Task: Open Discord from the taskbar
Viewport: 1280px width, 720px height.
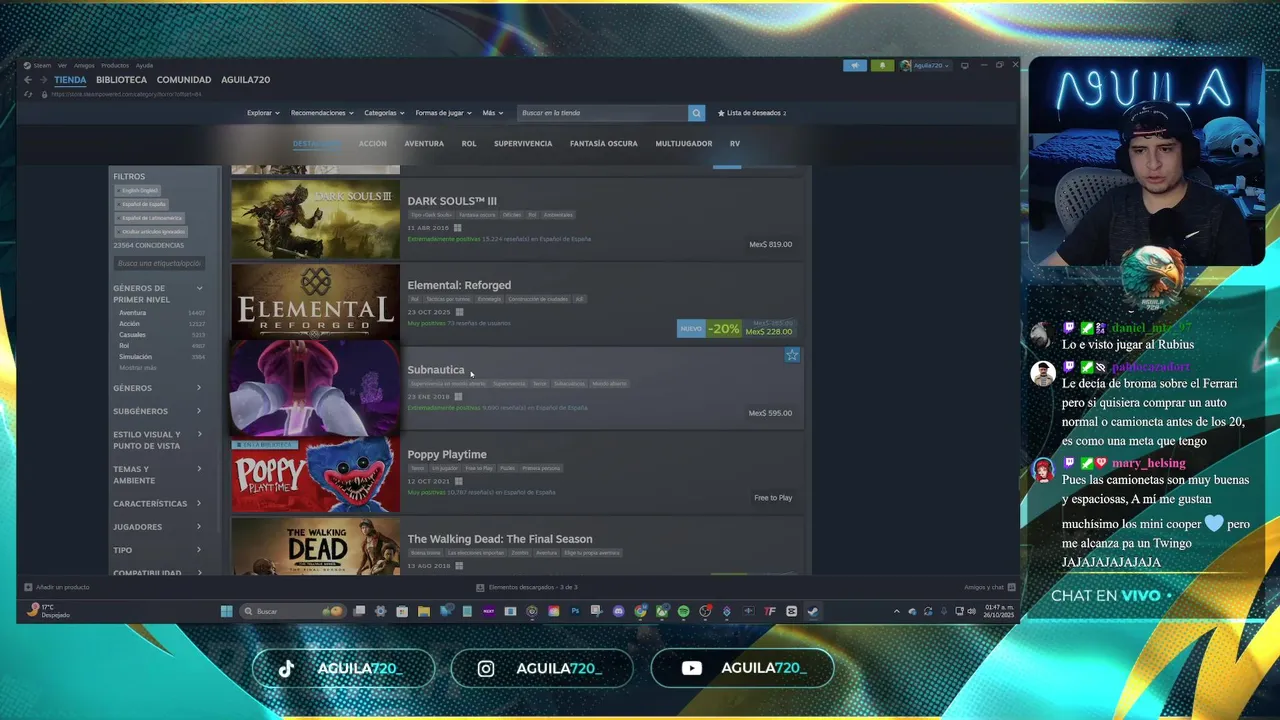Action: 618,611
